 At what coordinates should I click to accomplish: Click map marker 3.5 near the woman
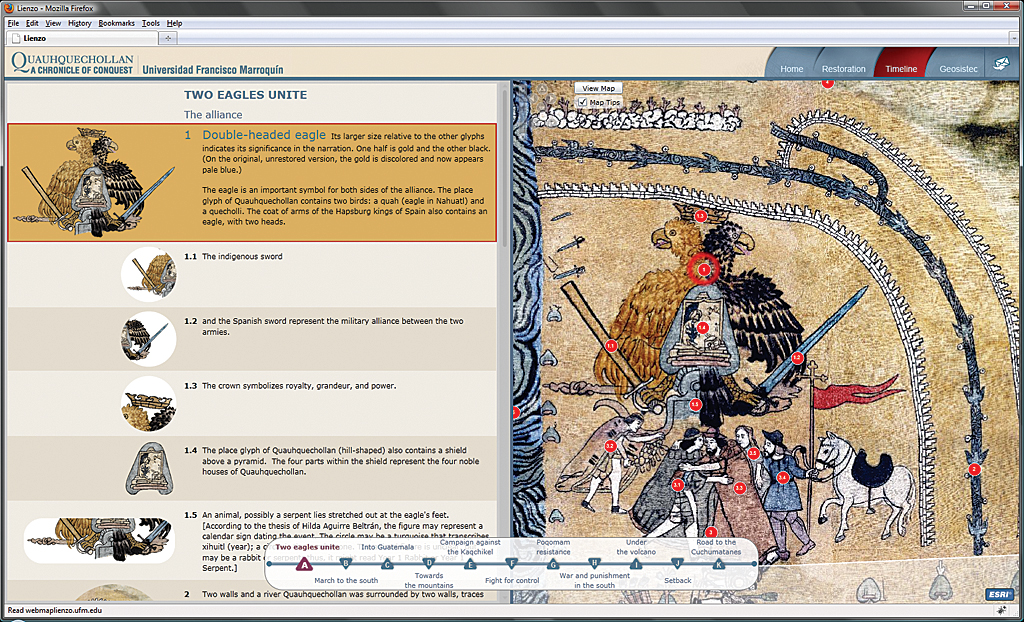tap(753, 453)
